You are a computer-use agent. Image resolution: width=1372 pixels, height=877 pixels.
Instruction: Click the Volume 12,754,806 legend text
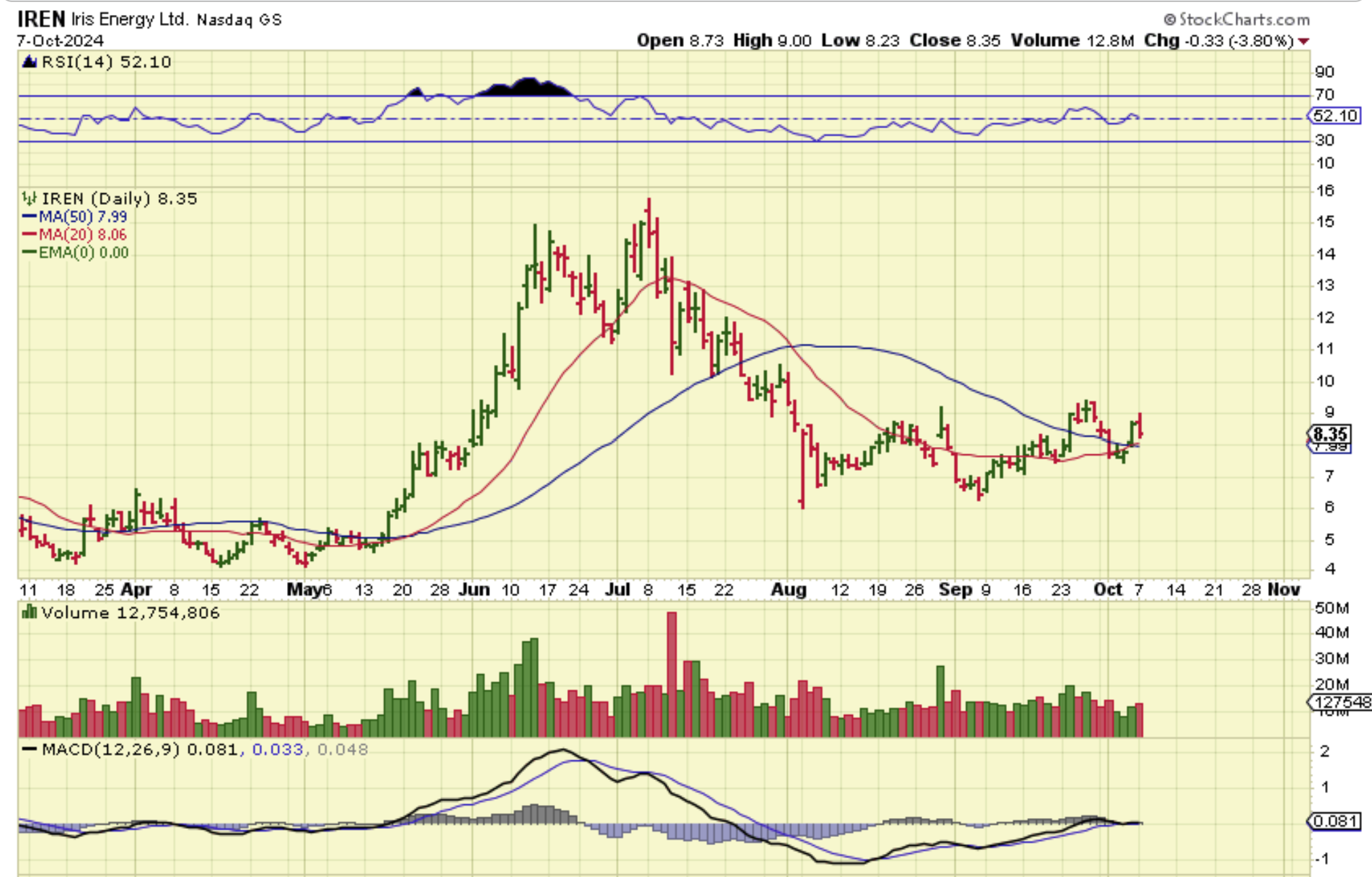tap(130, 613)
